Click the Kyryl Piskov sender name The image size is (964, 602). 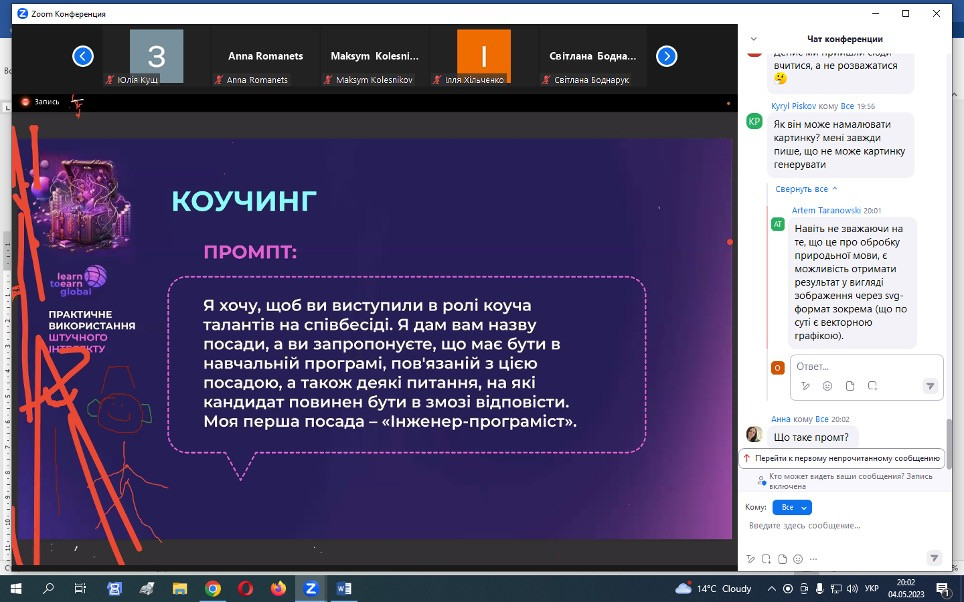794,106
